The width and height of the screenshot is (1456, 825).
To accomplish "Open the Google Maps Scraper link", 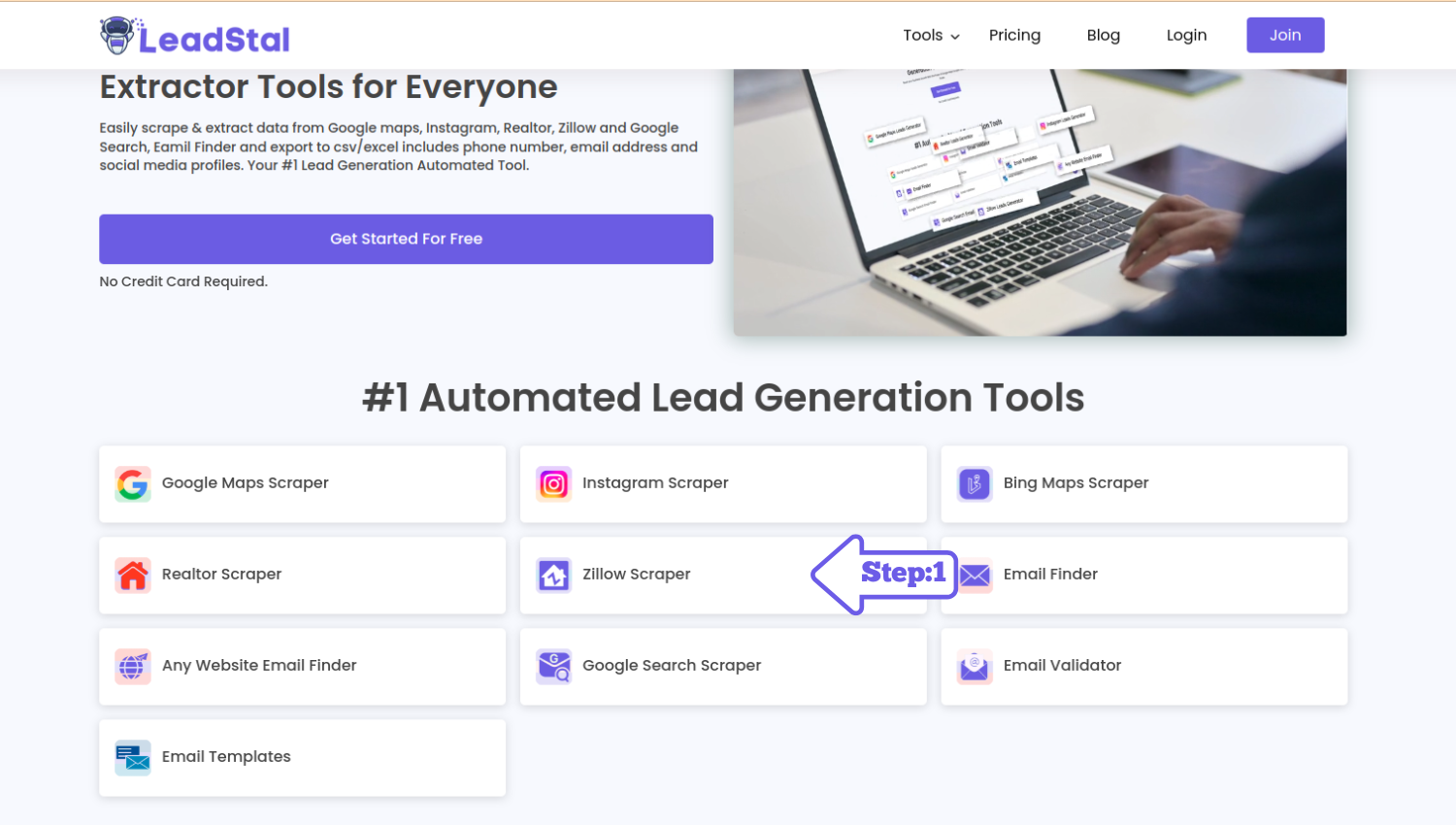I will pos(303,483).
